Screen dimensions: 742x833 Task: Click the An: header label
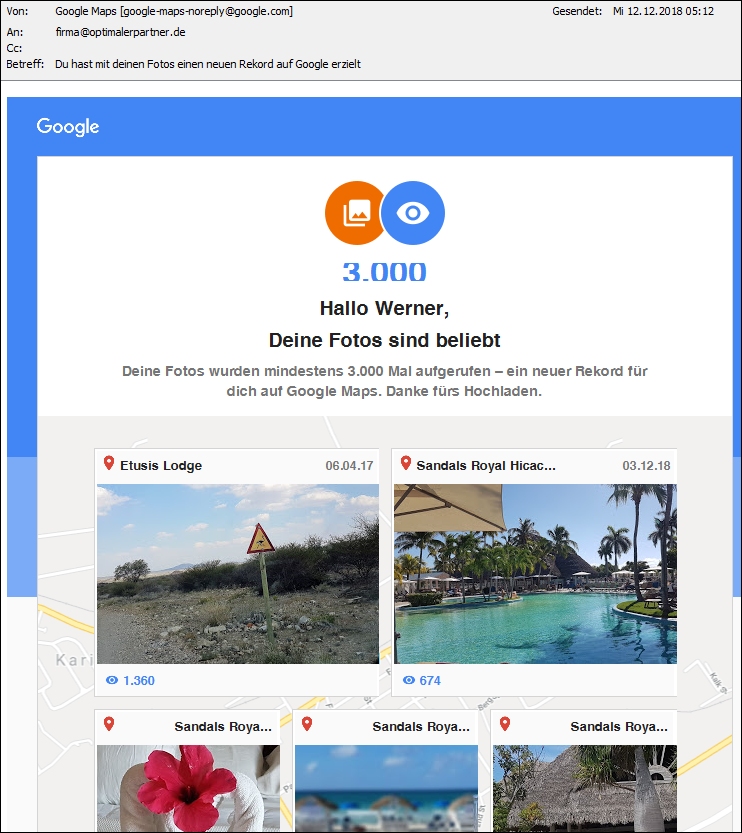tap(15, 32)
